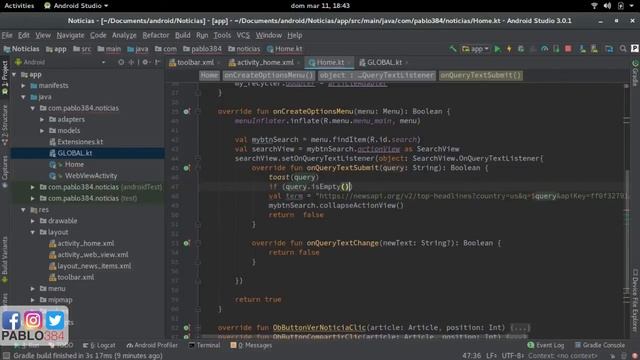This screenshot has width=640, height=360.
Task: Toggle the 1: Project side tool window
Action: click(x=5, y=78)
